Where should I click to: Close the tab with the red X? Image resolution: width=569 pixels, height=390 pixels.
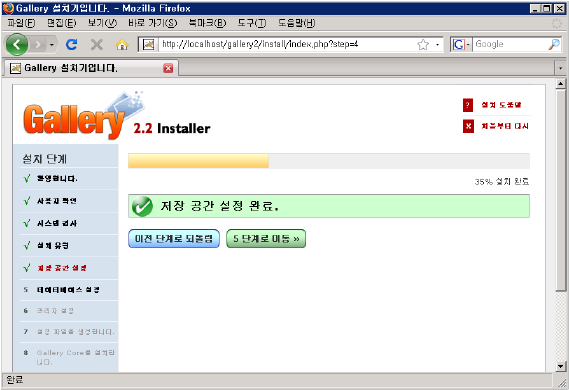click(168, 68)
